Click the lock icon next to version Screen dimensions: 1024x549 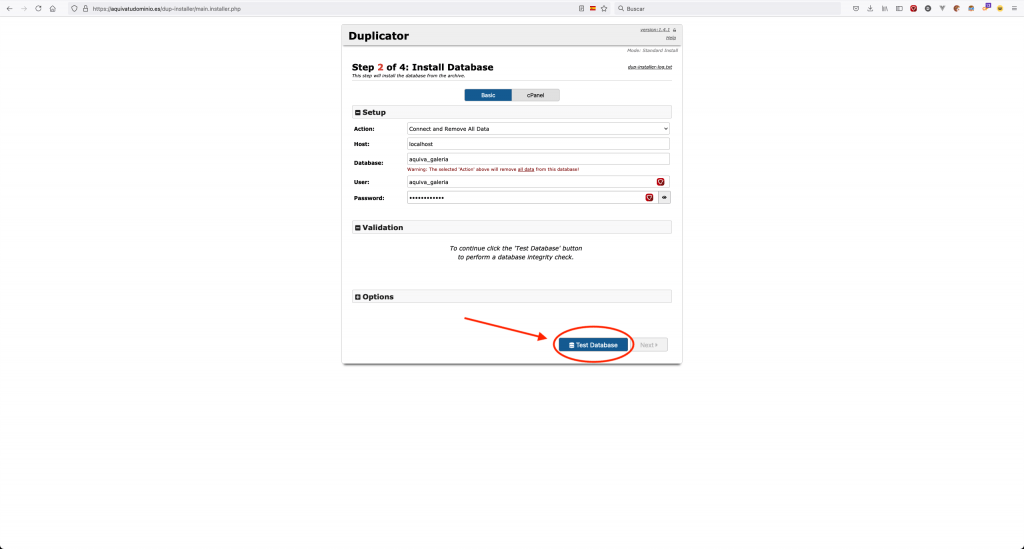coord(675,30)
